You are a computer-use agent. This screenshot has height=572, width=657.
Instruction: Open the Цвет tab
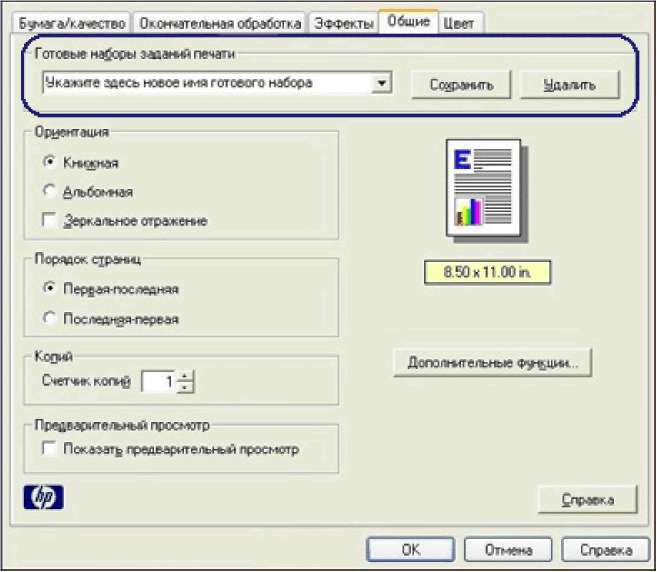459,22
